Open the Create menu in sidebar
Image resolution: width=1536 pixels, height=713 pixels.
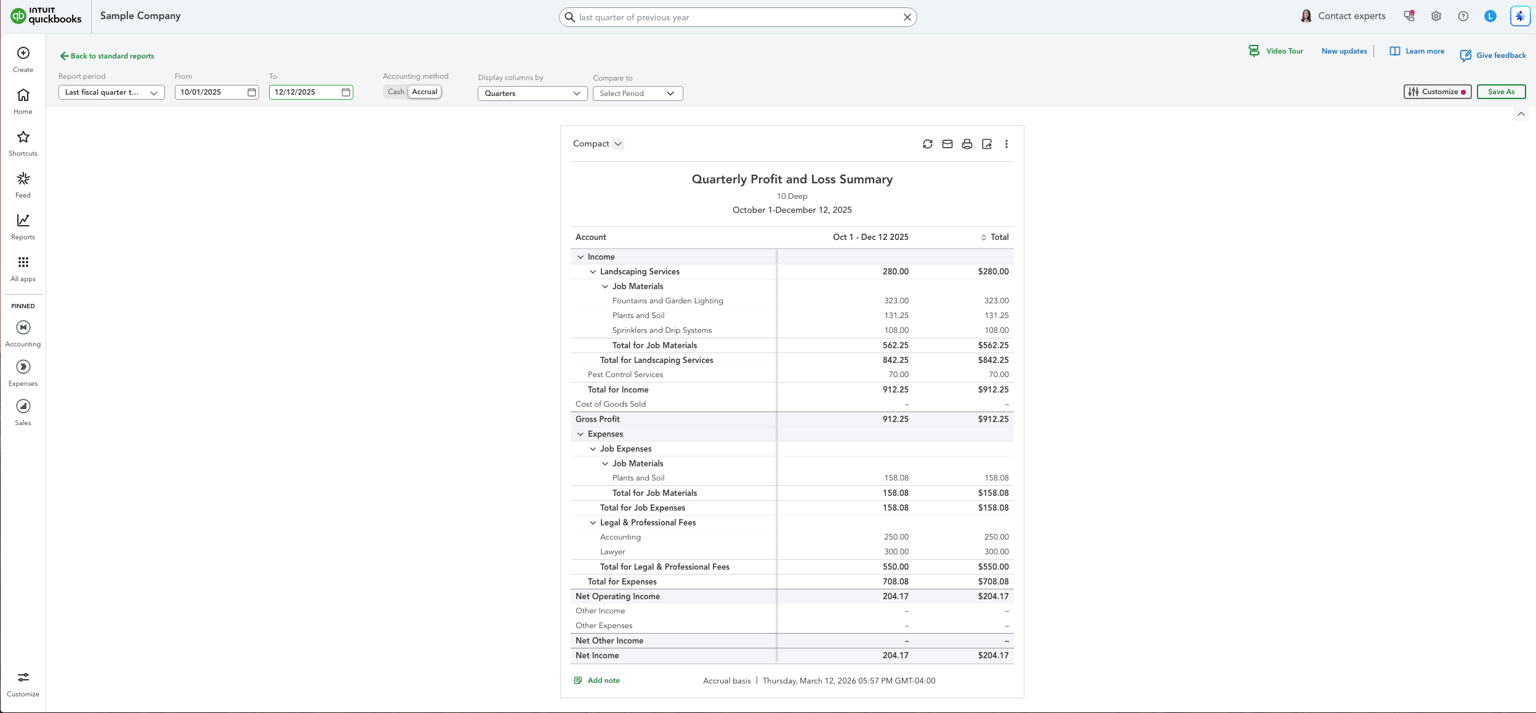pyautogui.click(x=23, y=59)
